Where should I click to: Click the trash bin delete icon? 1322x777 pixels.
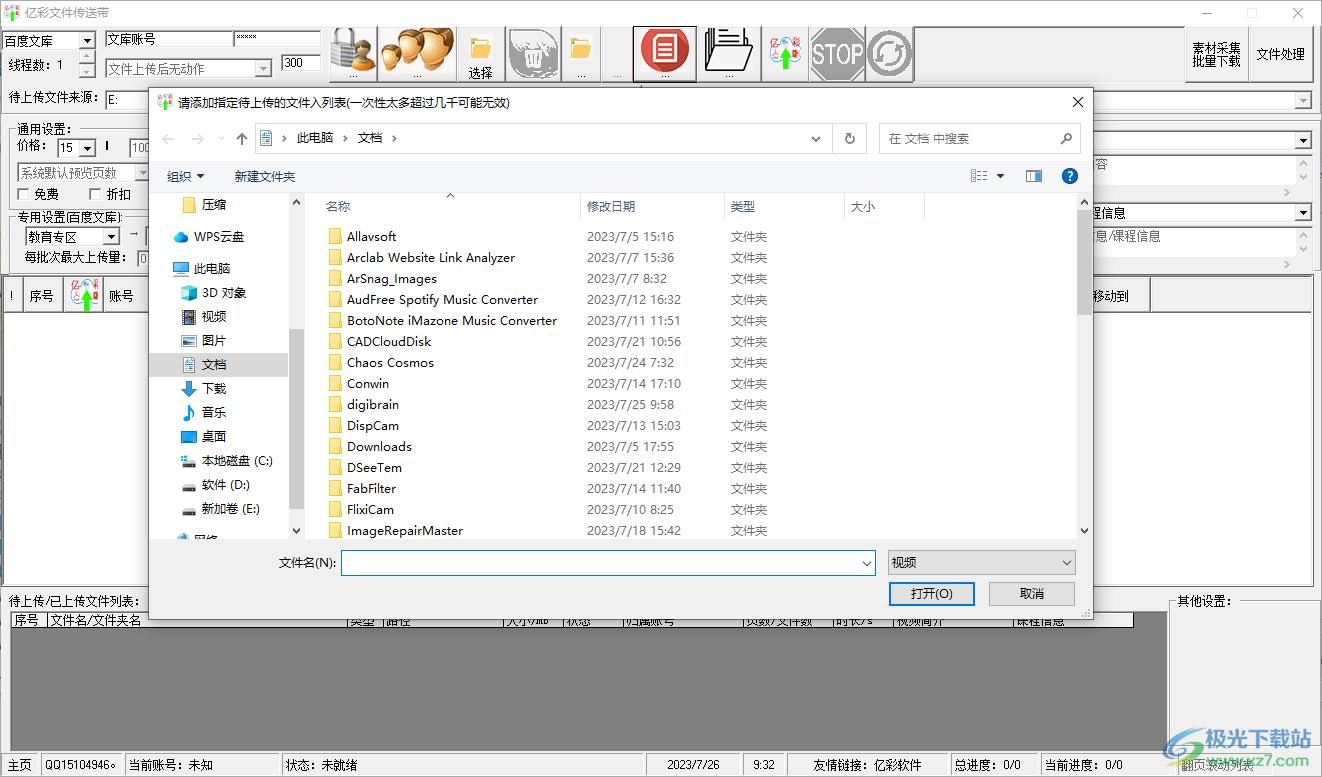pyautogui.click(x=533, y=53)
